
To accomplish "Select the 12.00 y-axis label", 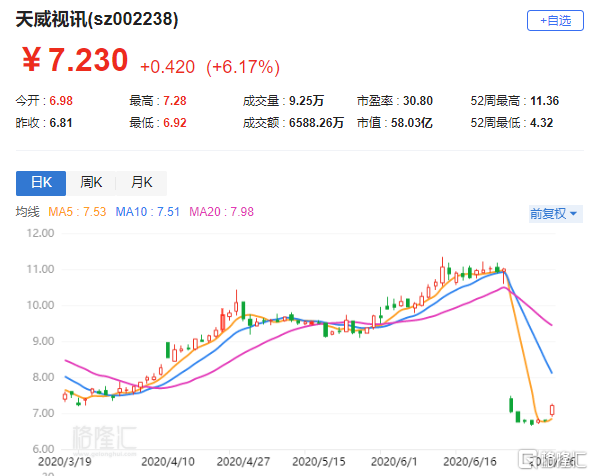I will tap(40, 233).
